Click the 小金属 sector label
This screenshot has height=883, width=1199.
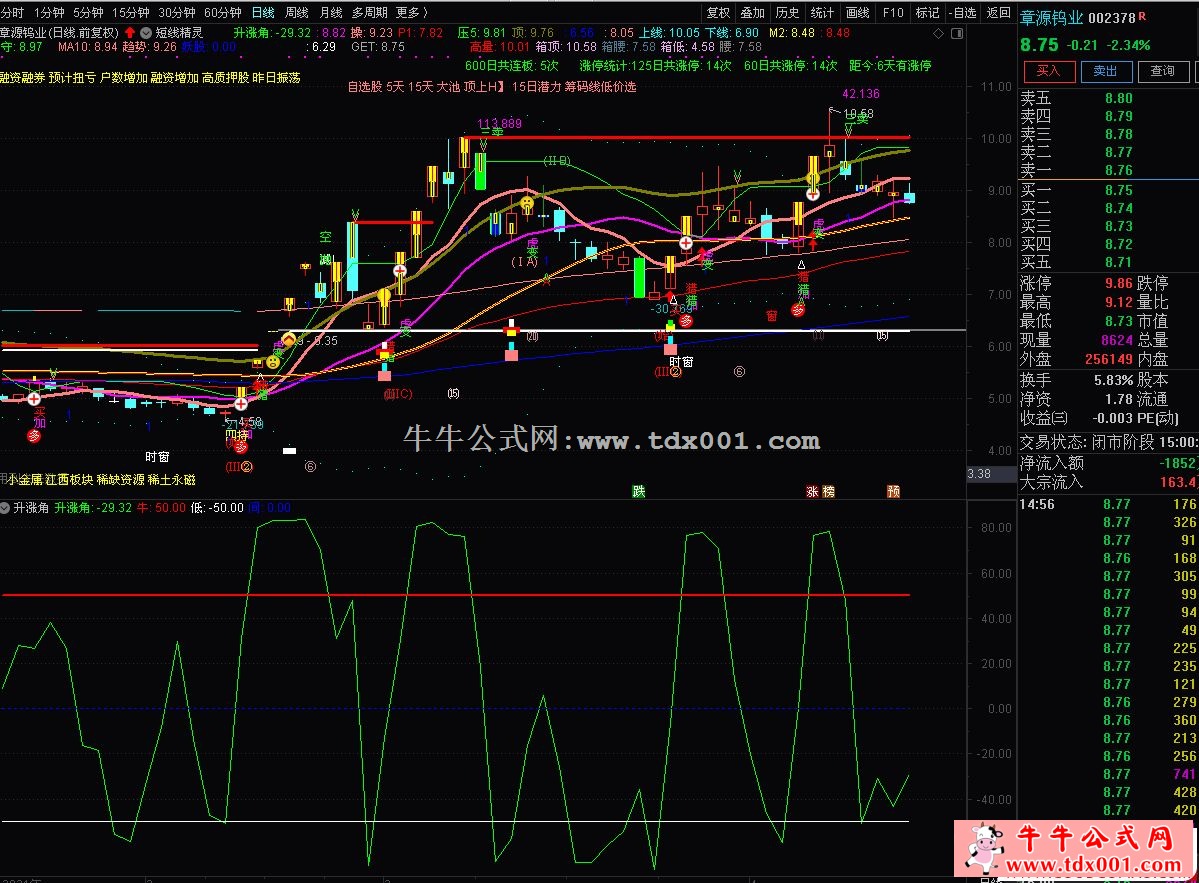tap(25, 479)
